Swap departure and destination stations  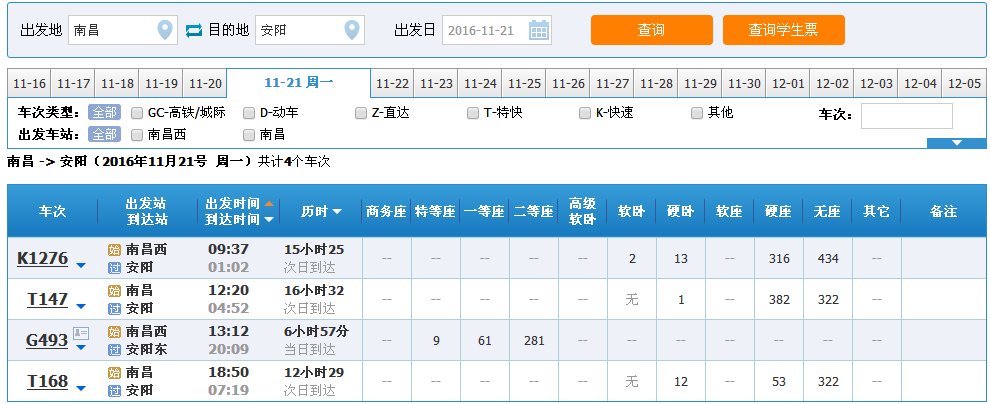(194, 30)
